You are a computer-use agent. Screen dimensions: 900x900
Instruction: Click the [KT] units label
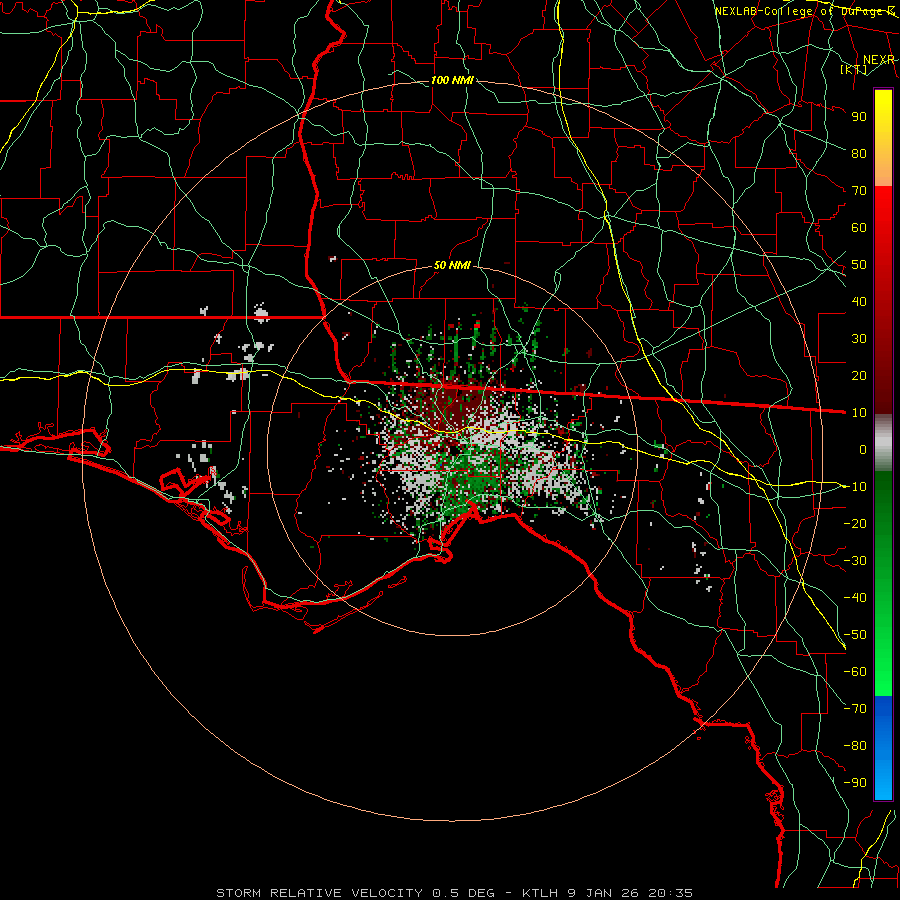[x=853, y=69]
